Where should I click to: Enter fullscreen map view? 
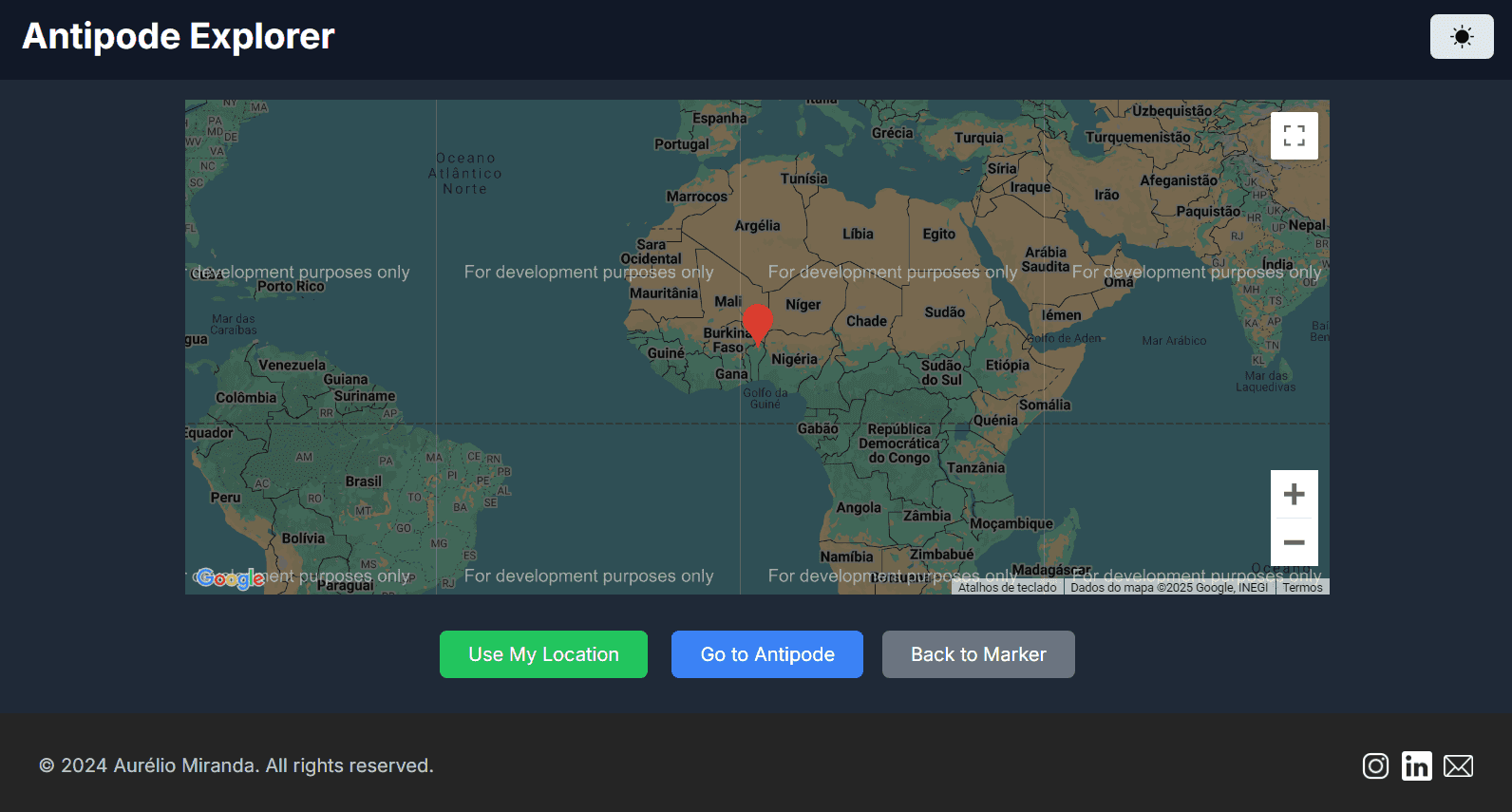[1294, 136]
